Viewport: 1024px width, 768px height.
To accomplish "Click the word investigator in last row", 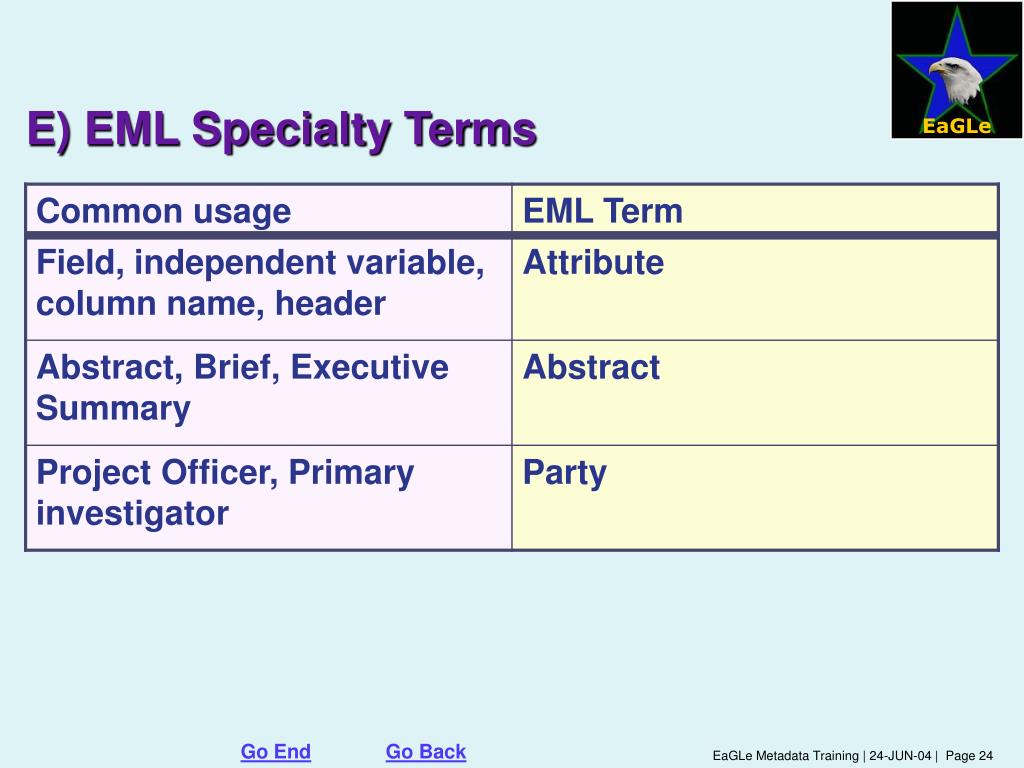I will pyautogui.click(x=133, y=513).
